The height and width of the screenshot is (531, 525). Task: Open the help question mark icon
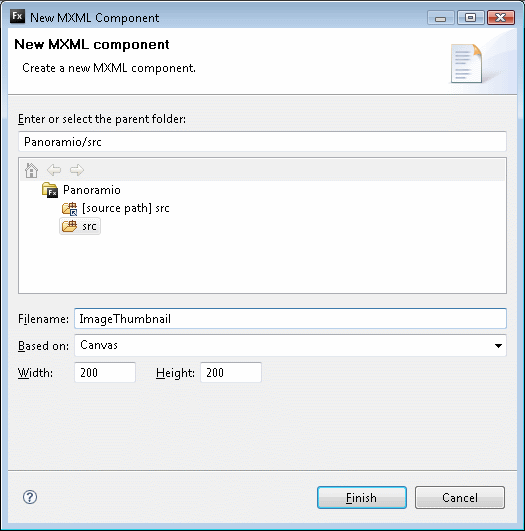click(30, 497)
